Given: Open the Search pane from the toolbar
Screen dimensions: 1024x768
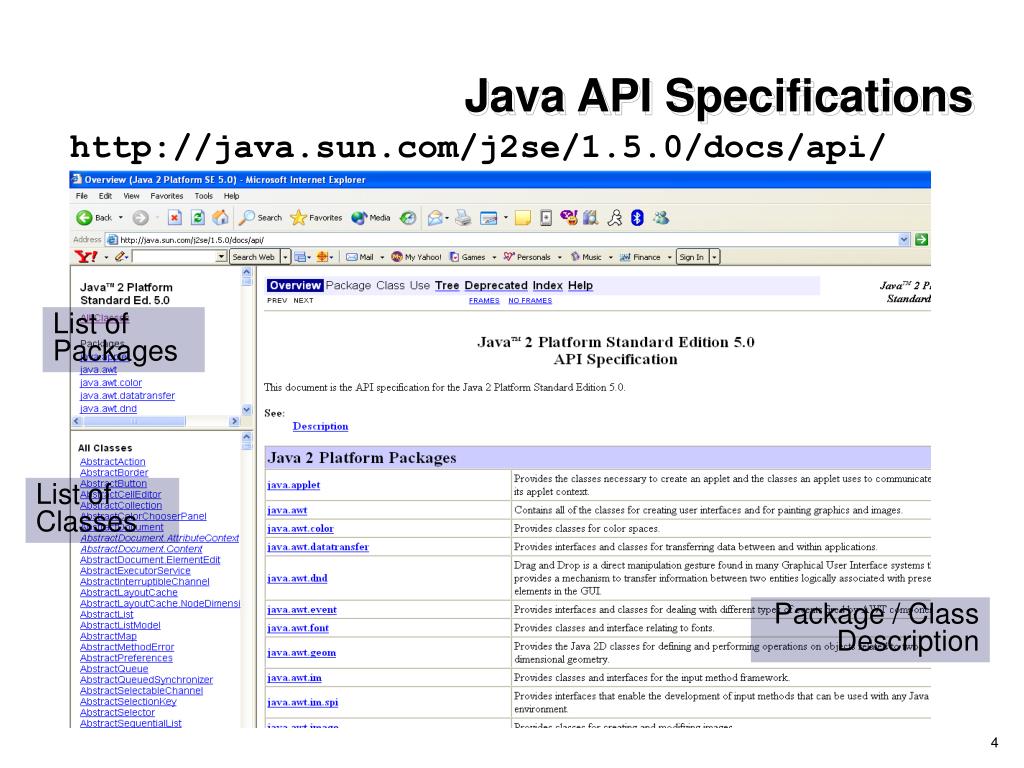Looking at the screenshot, I should [261, 218].
